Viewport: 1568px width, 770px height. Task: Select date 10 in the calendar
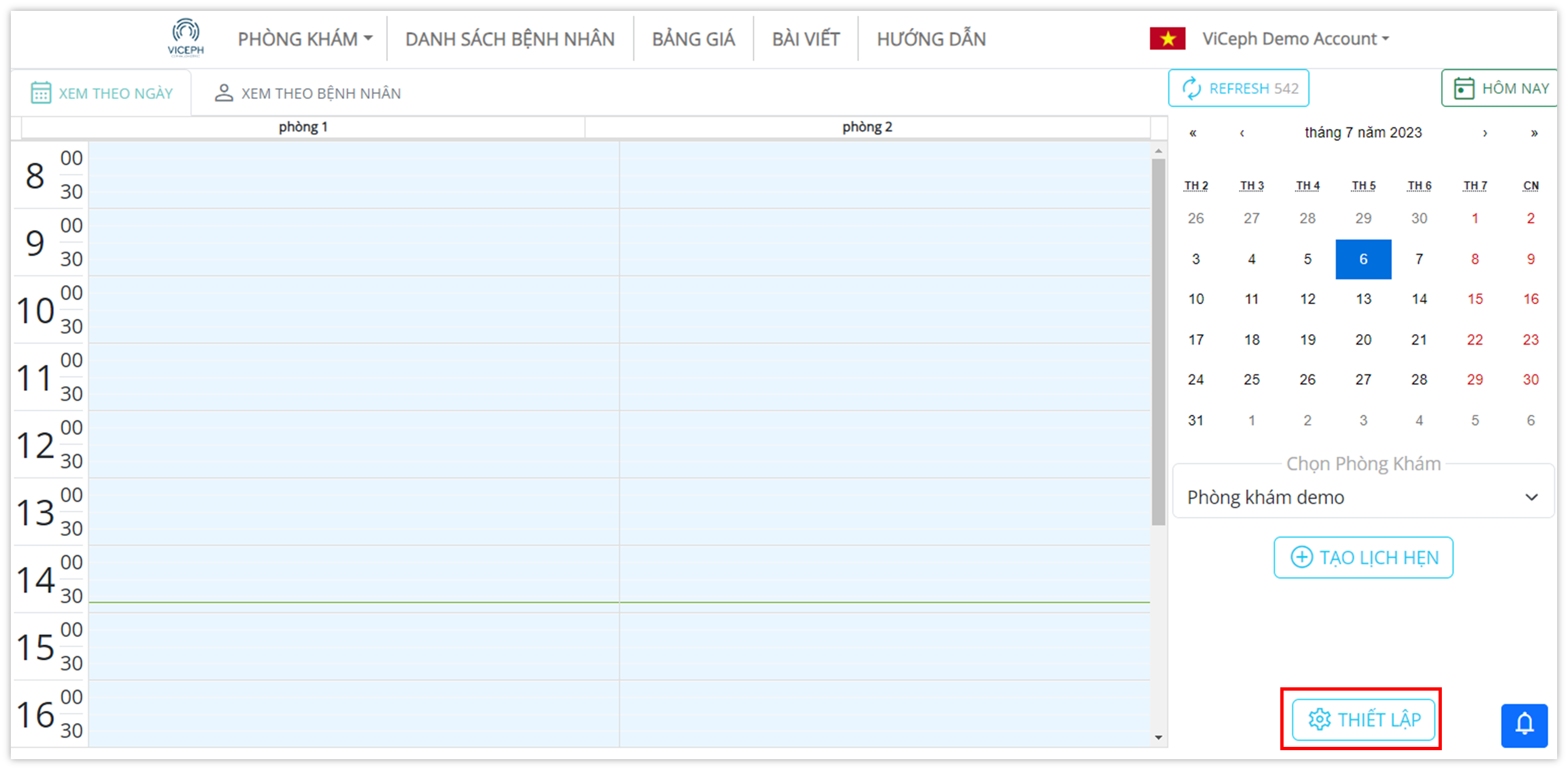tap(1195, 299)
